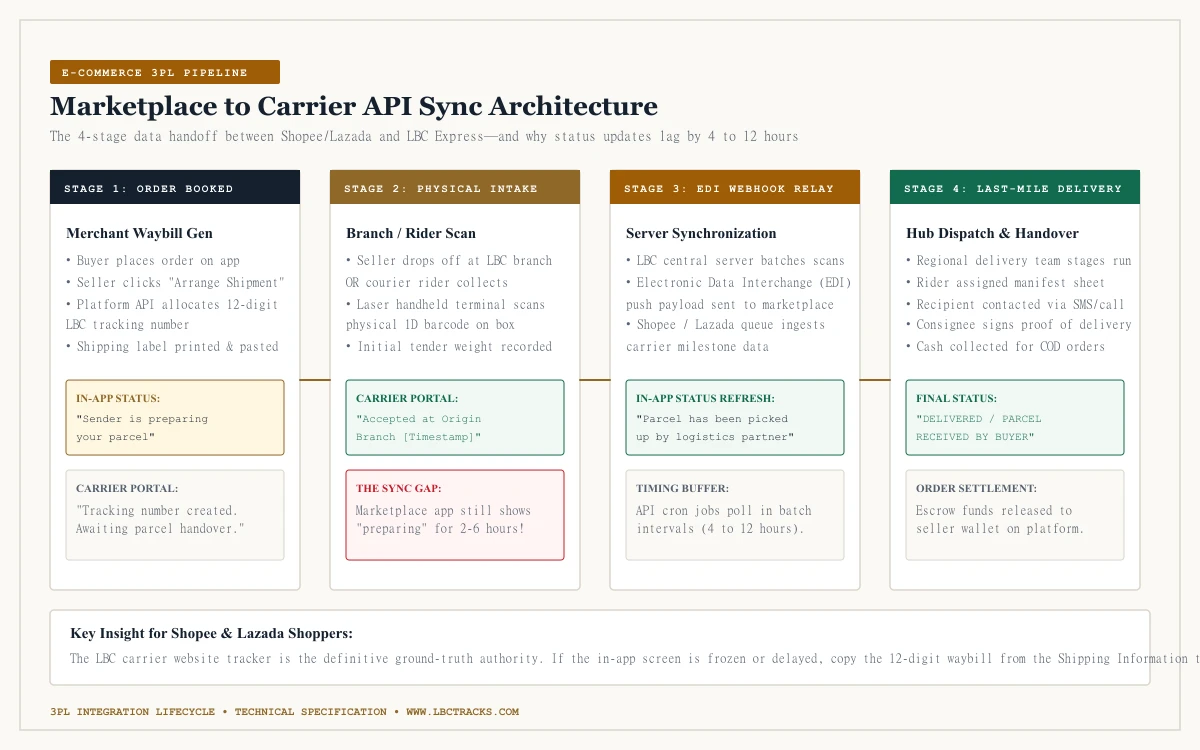Click the "Merchant Waybill Gen" heading

click(x=140, y=233)
